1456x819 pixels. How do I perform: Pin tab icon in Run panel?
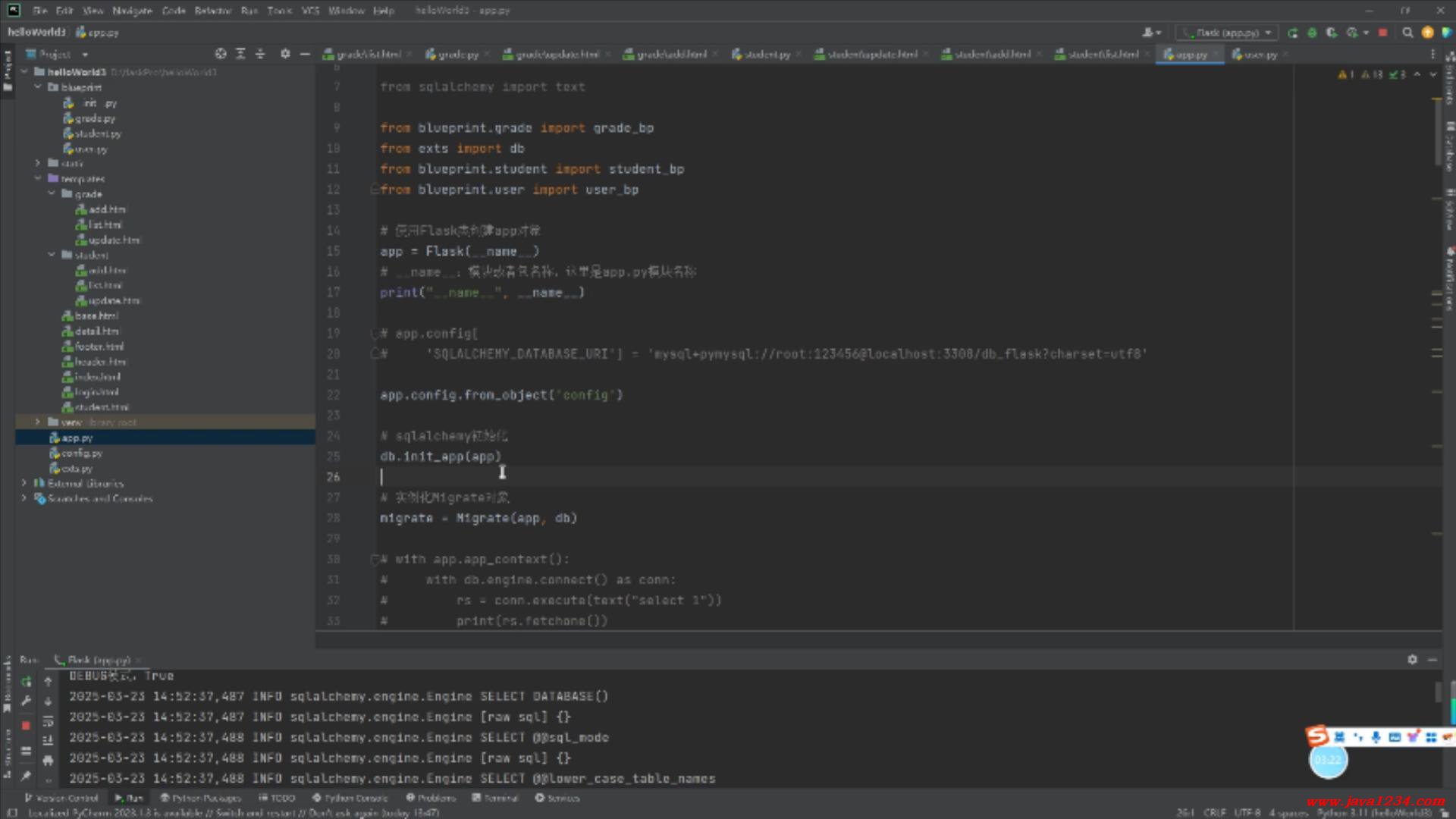click(27, 776)
